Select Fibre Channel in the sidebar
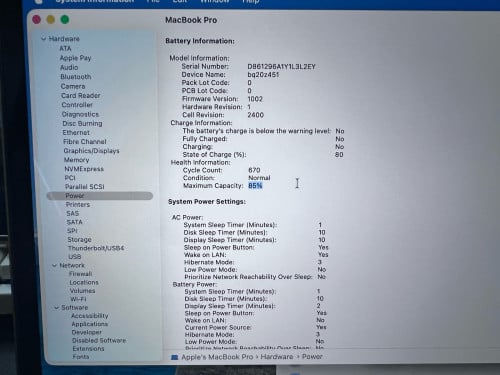The width and height of the screenshot is (500, 375). point(85,142)
